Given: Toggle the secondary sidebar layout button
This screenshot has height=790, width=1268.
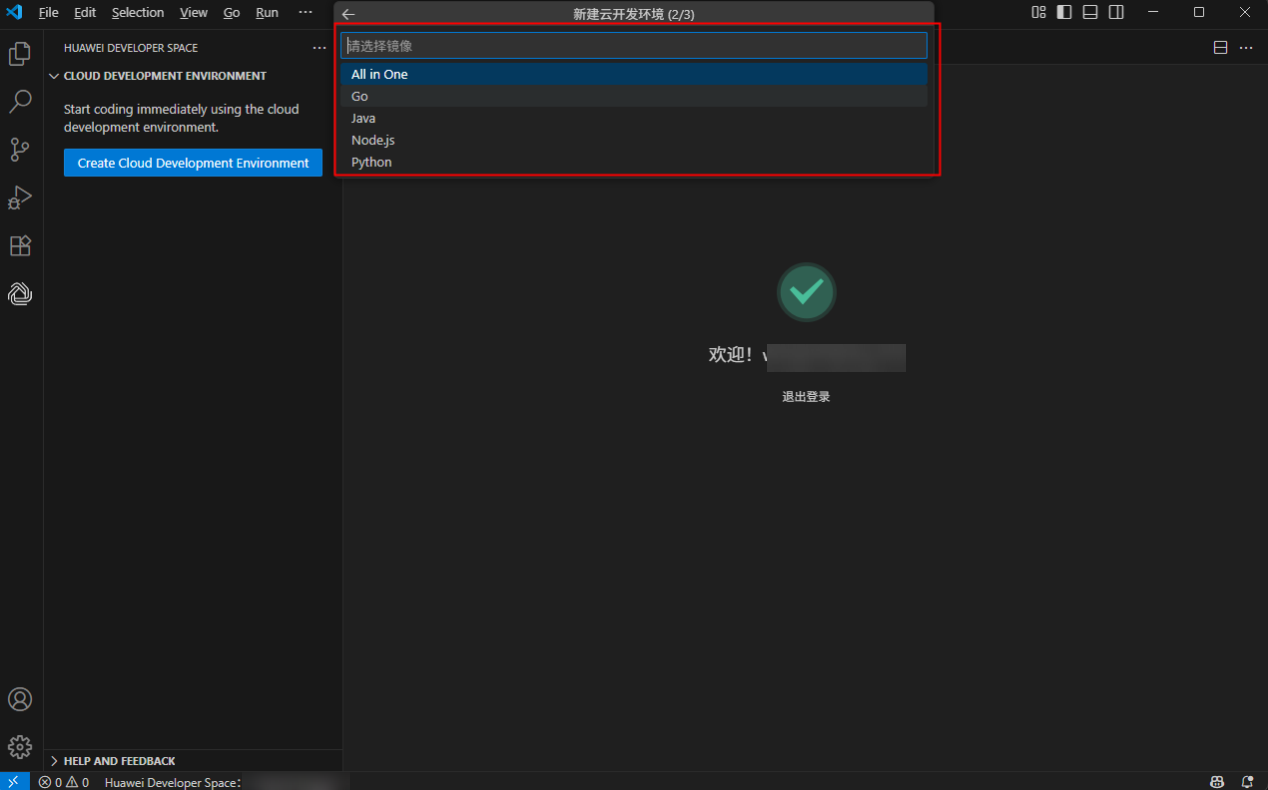Looking at the screenshot, I should (1116, 13).
